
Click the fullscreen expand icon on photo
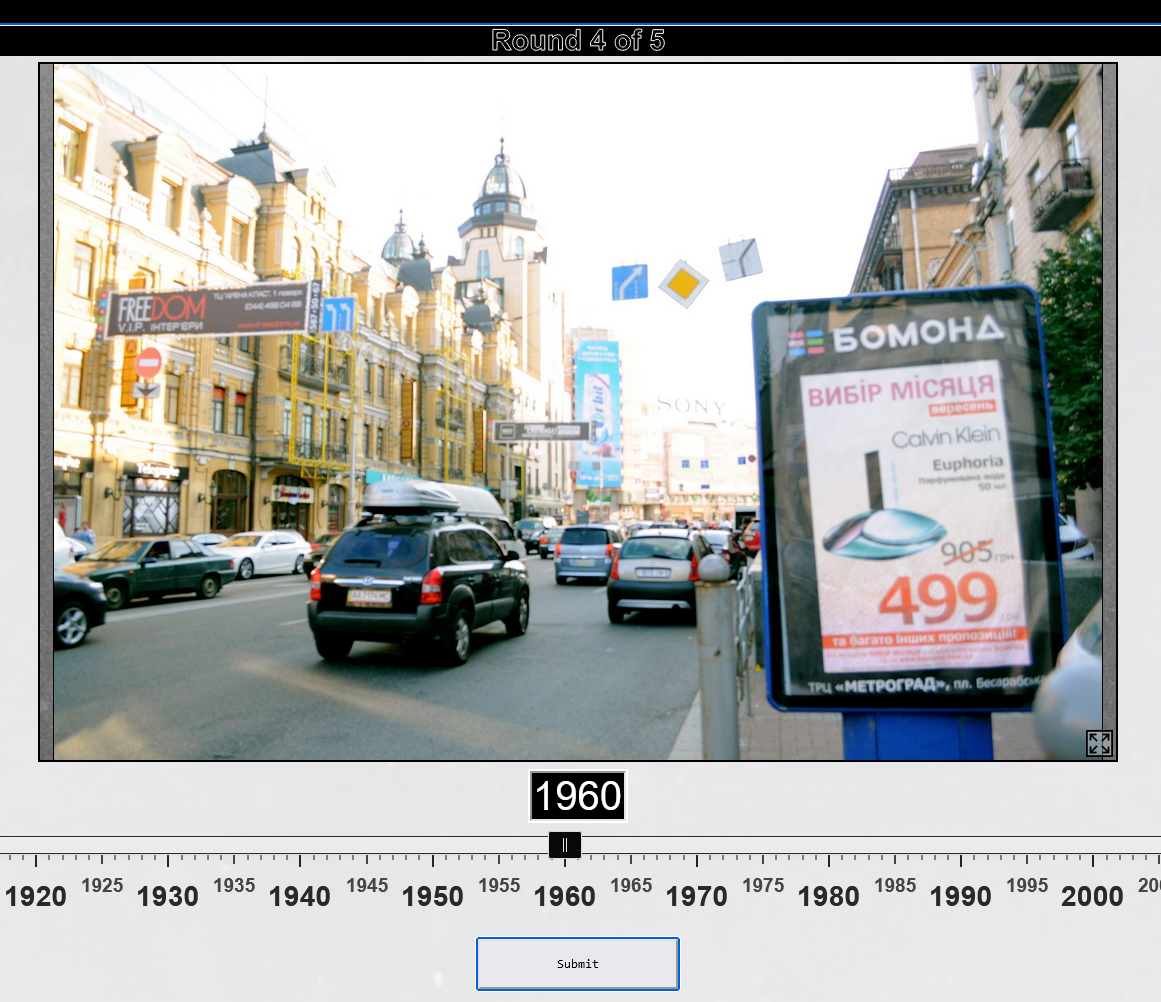[1099, 743]
